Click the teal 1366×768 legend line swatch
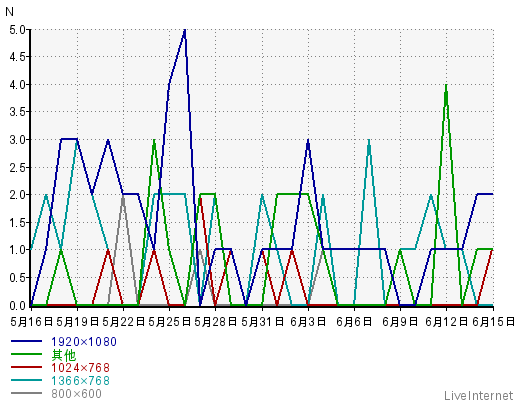The height and width of the screenshot is (405, 520). click(x=26, y=380)
